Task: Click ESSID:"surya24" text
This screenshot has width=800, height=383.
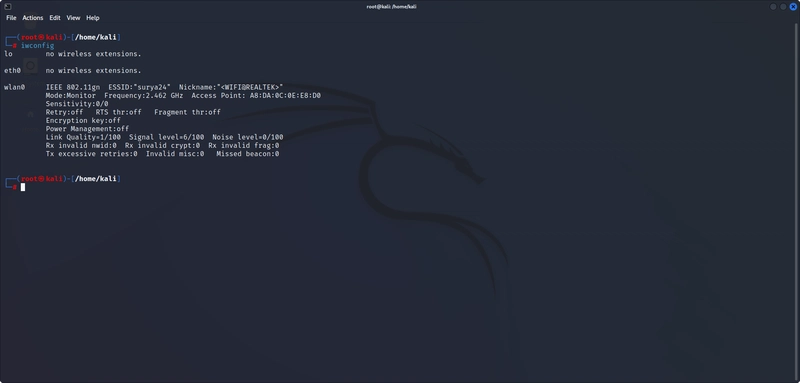Action: coord(139,87)
